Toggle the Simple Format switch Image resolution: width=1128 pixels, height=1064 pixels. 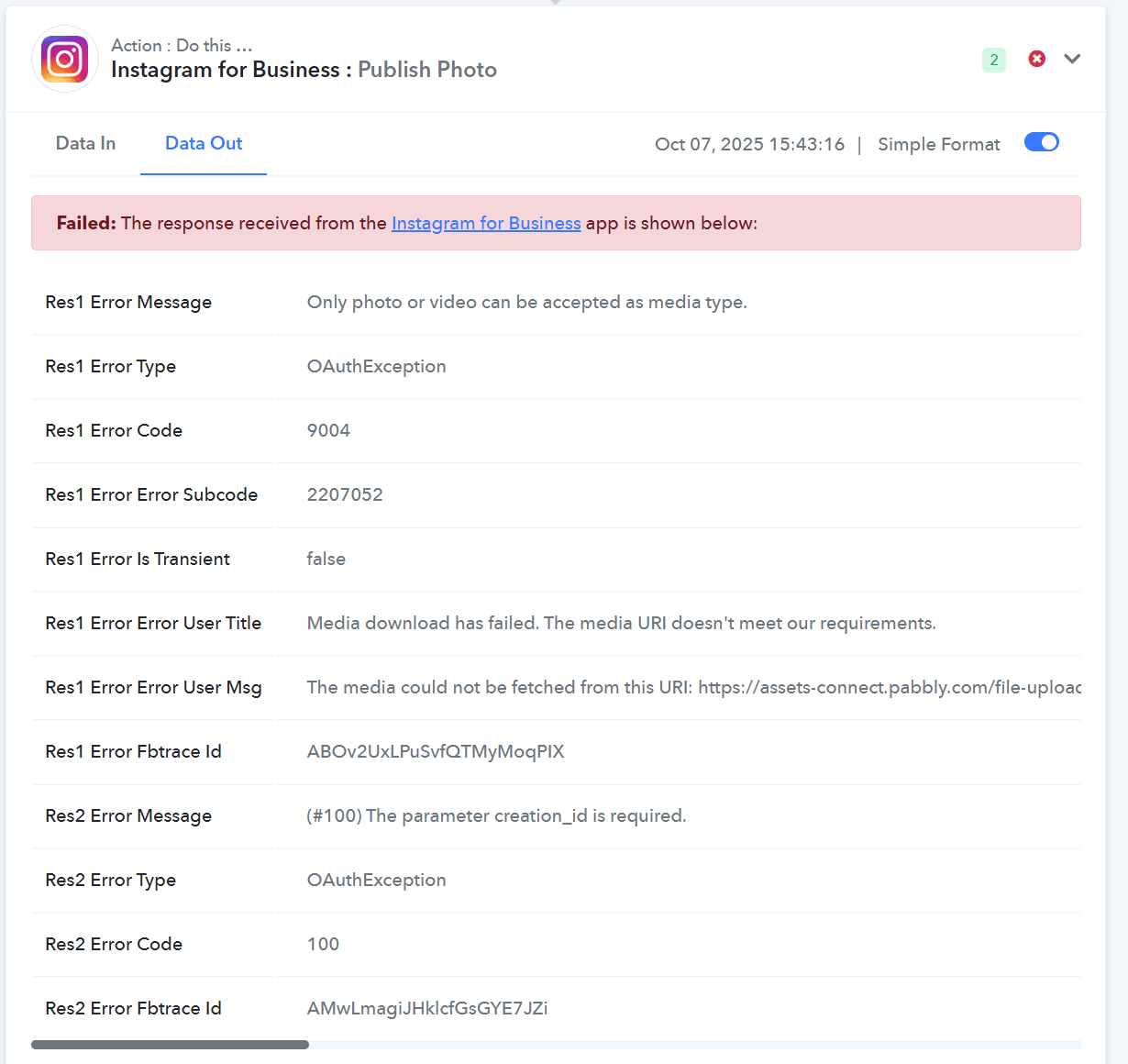coord(1041,142)
